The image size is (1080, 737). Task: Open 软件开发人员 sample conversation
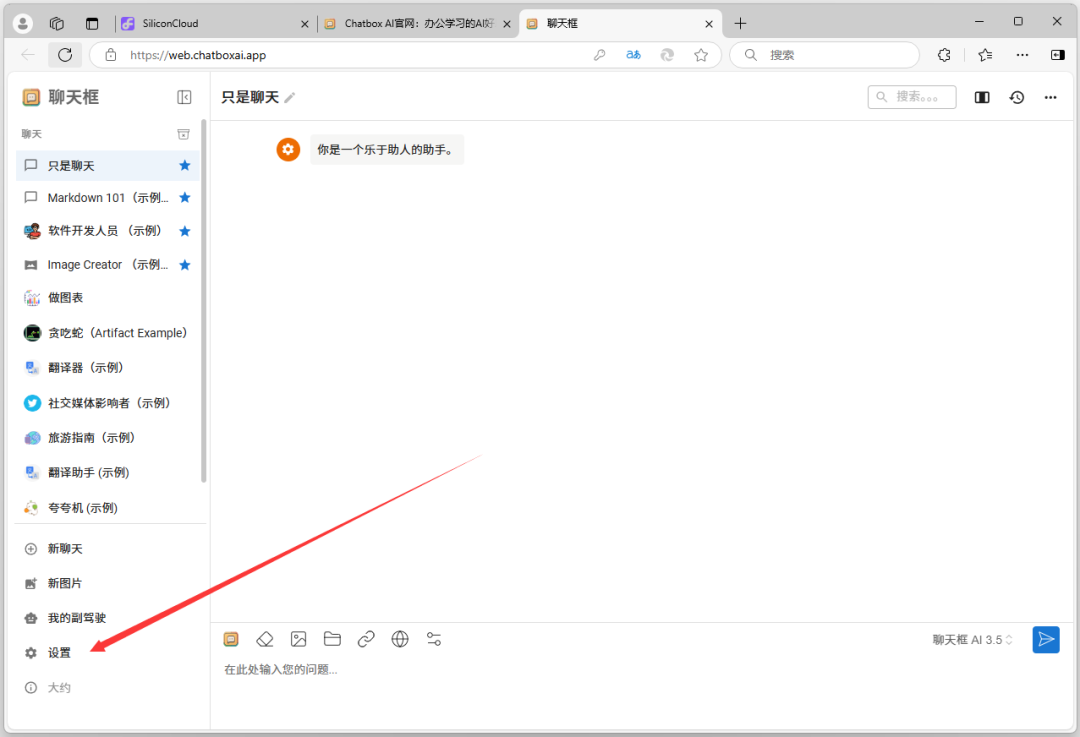(107, 231)
